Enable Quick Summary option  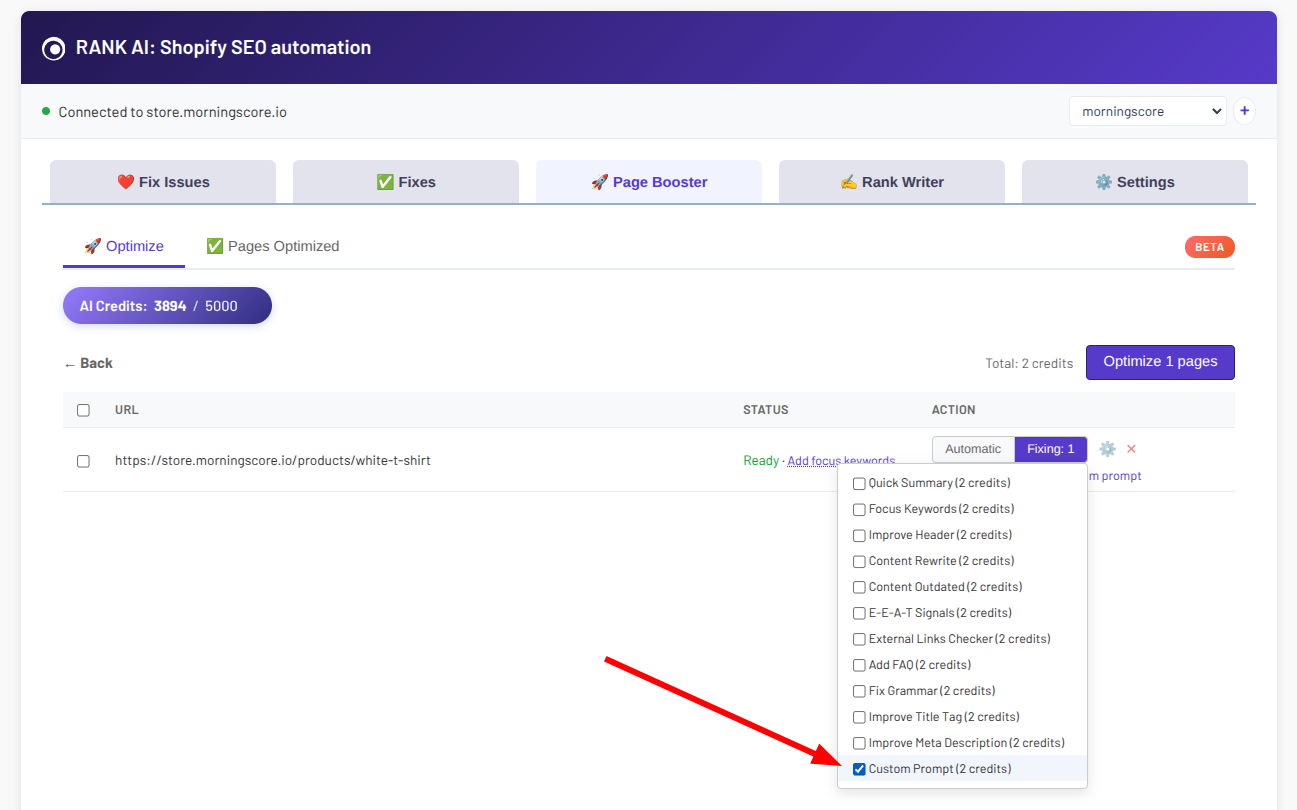pyautogui.click(x=859, y=483)
